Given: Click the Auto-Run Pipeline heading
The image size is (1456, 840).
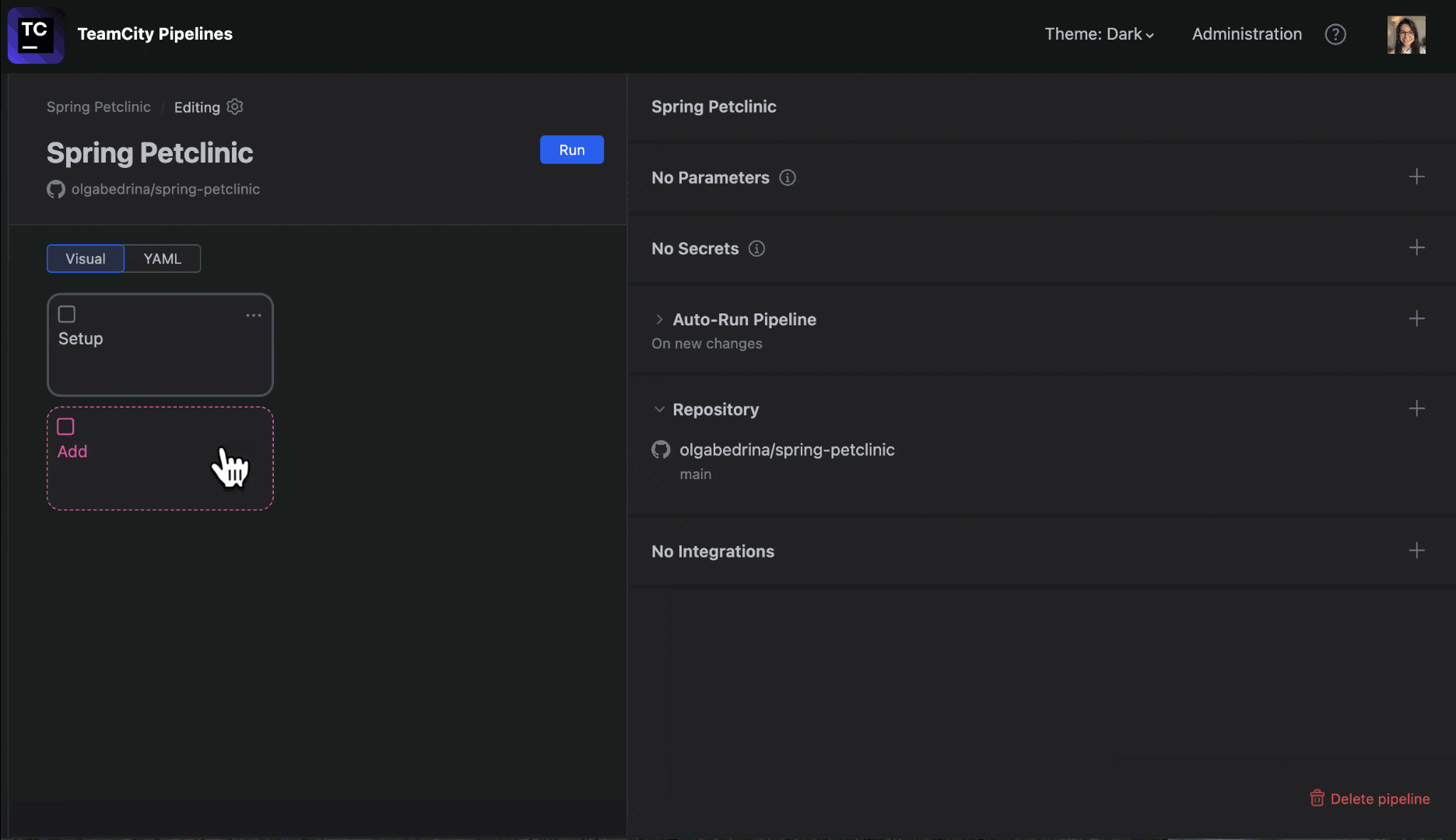Looking at the screenshot, I should pyautogui.click(x=745, y=319).
